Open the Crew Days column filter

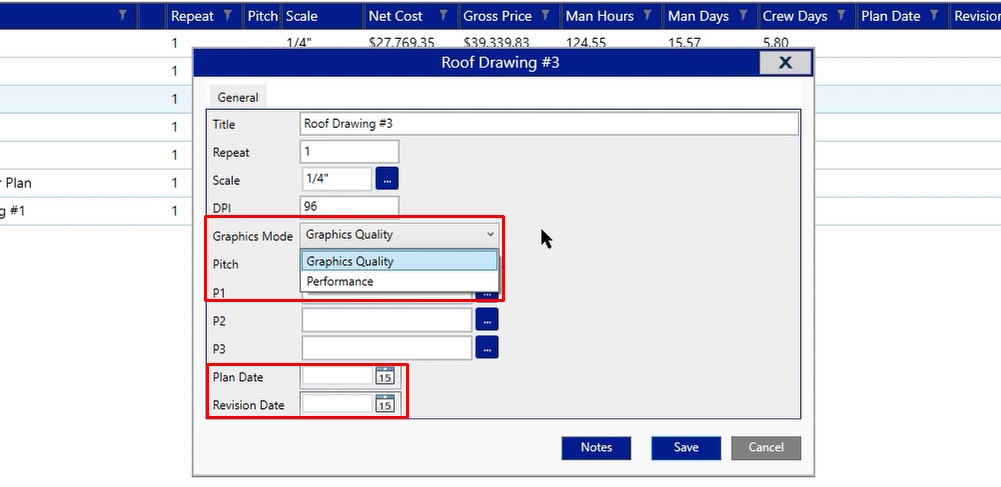842,16
